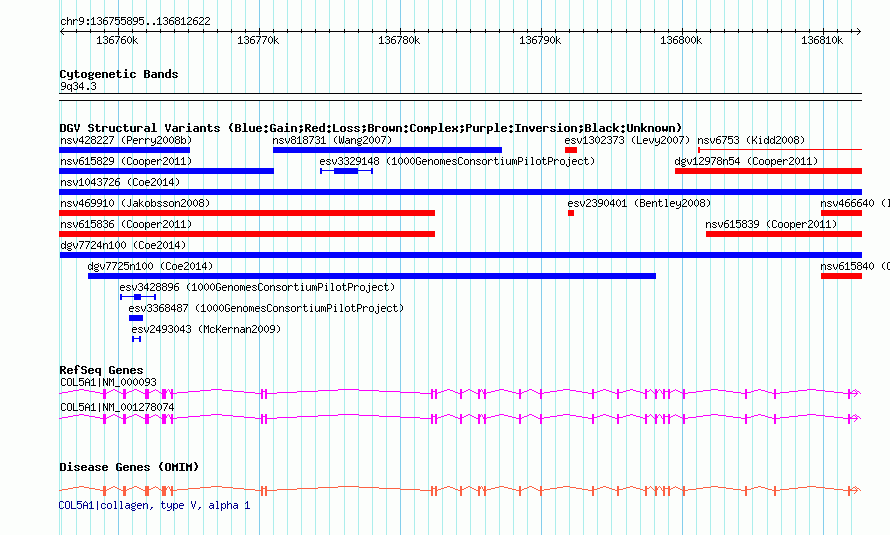Click the esv2390401 (Bentley2008) label

(639, 203)
